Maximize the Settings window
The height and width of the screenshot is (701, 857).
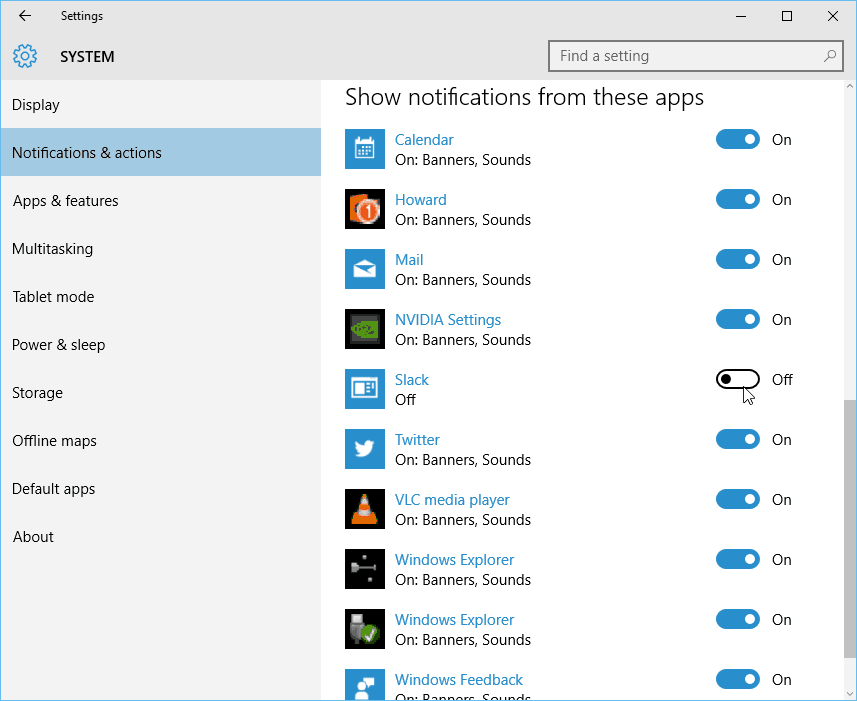[x=787, y=16]
